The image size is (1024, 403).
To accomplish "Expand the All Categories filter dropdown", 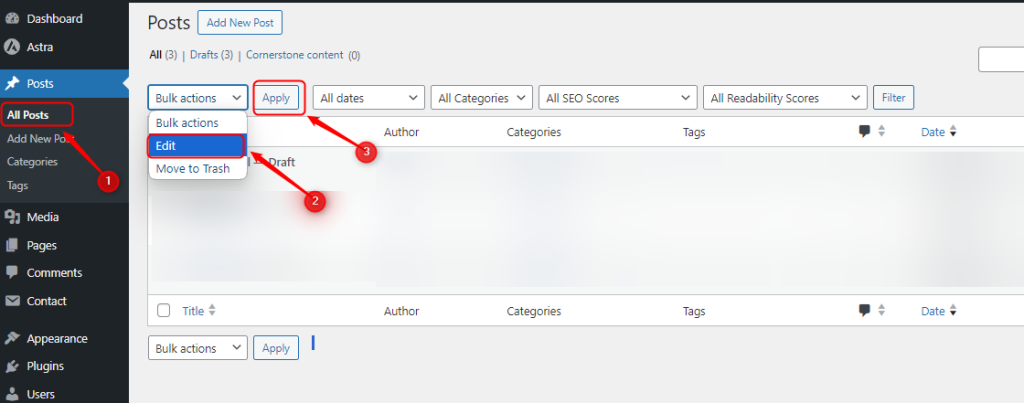I will click(x=483, y=98).
